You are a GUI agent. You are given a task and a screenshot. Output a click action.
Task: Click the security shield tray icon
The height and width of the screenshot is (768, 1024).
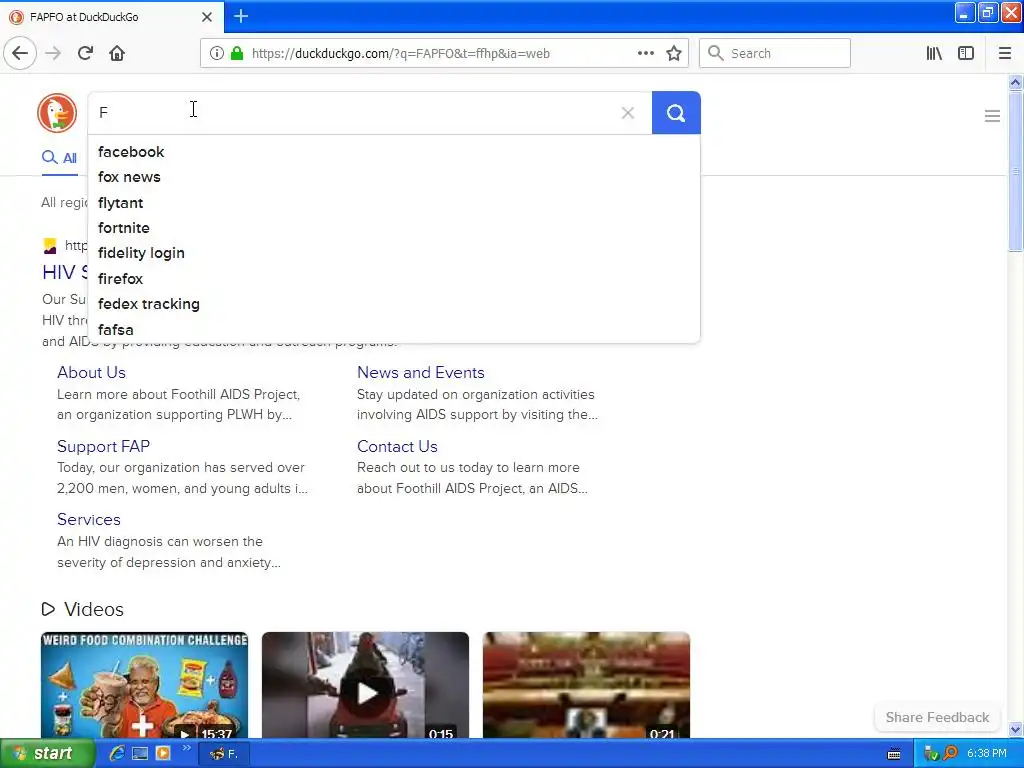(931, 754)
